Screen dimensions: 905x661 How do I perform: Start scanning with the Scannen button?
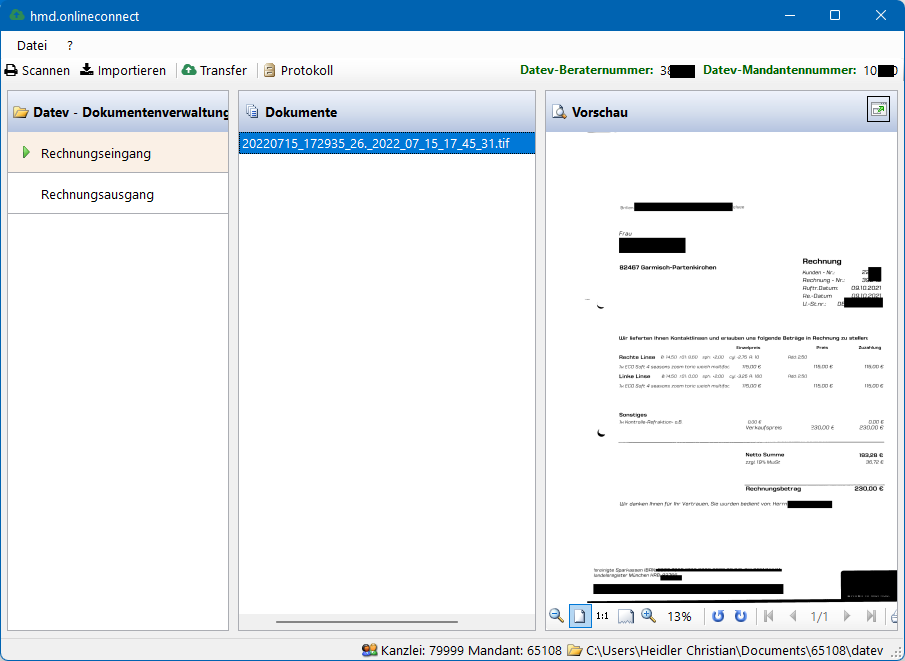(x=37, y=70)
